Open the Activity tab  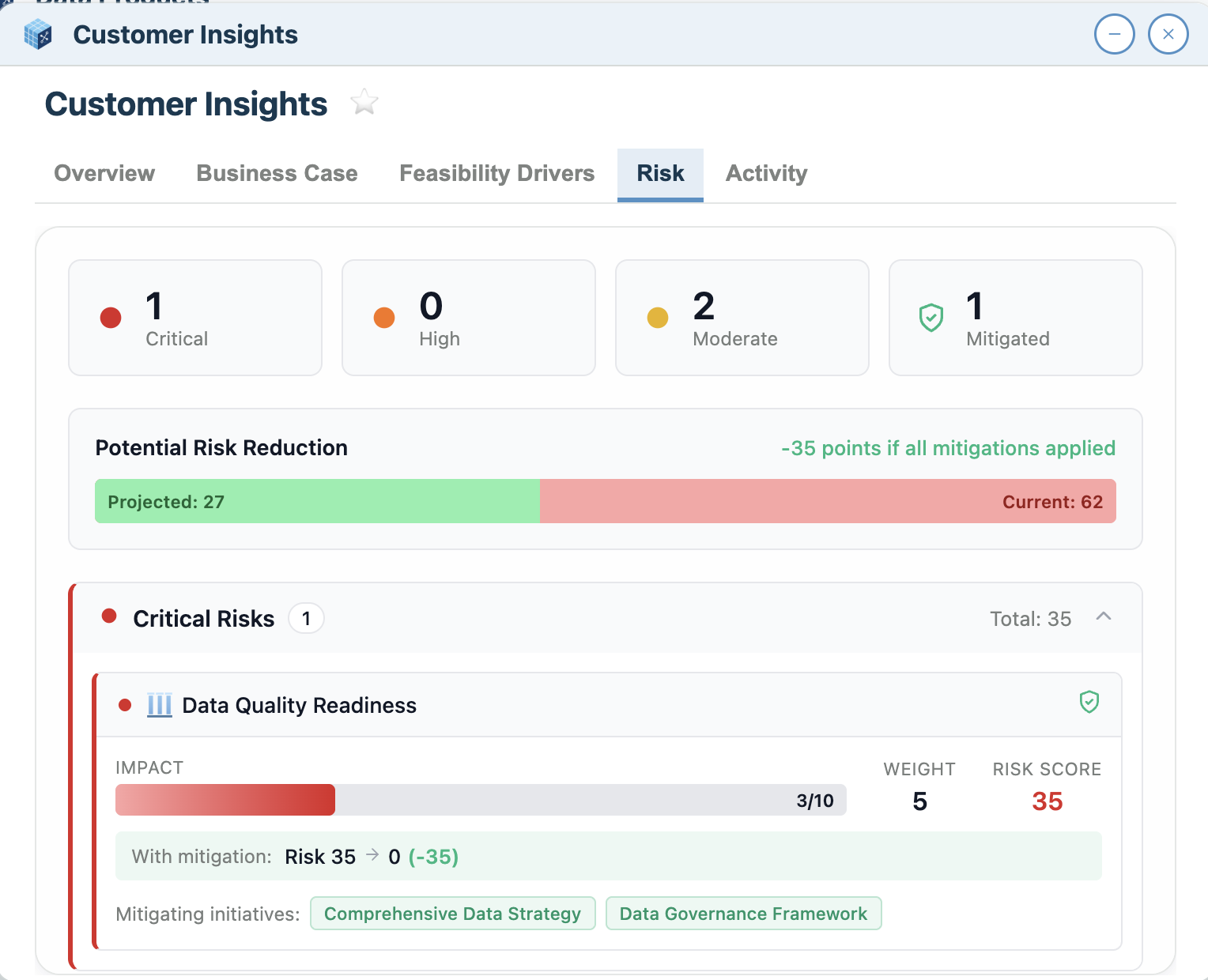(766, 174)
